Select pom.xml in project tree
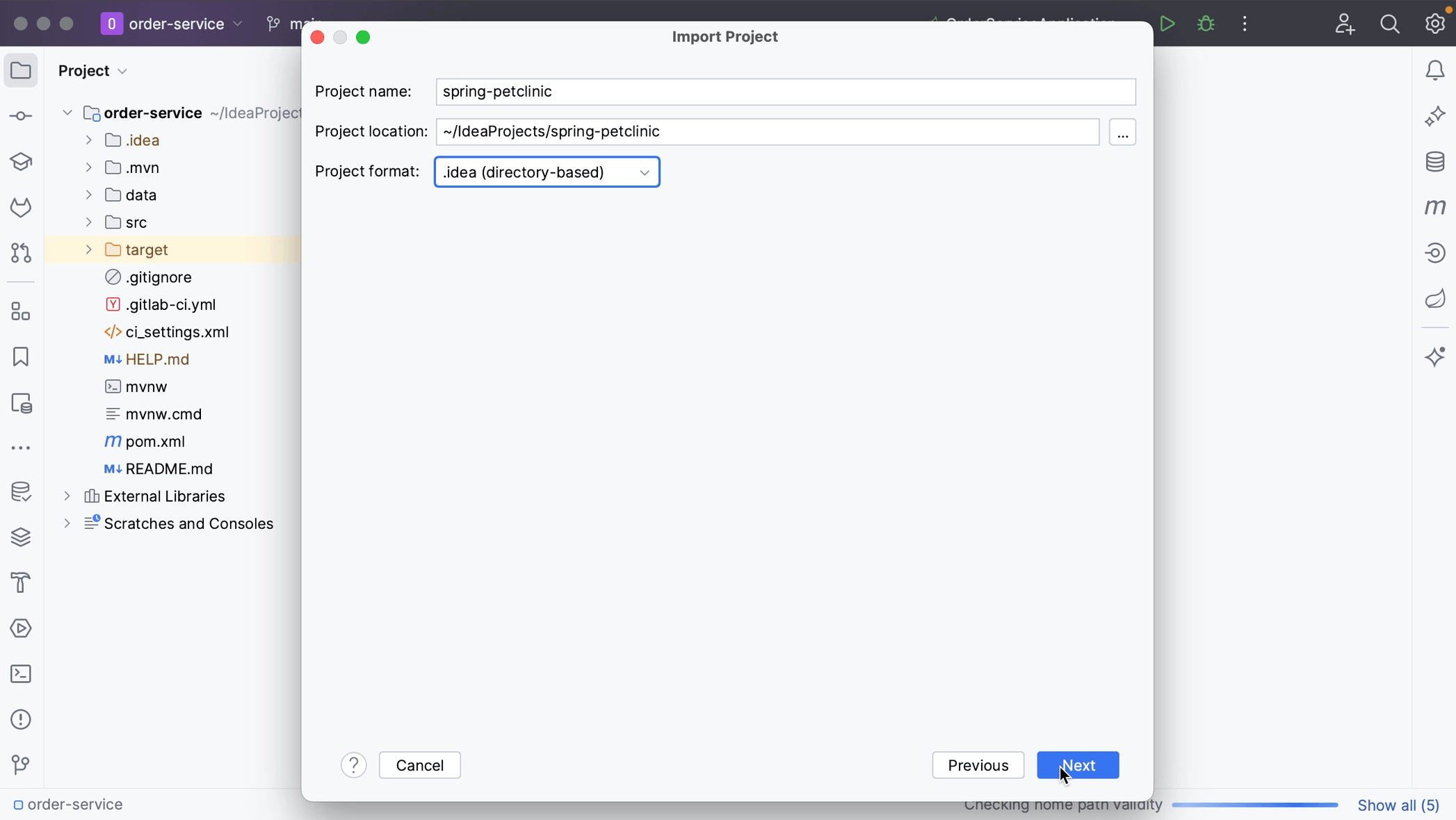 [x=154, y=441]
